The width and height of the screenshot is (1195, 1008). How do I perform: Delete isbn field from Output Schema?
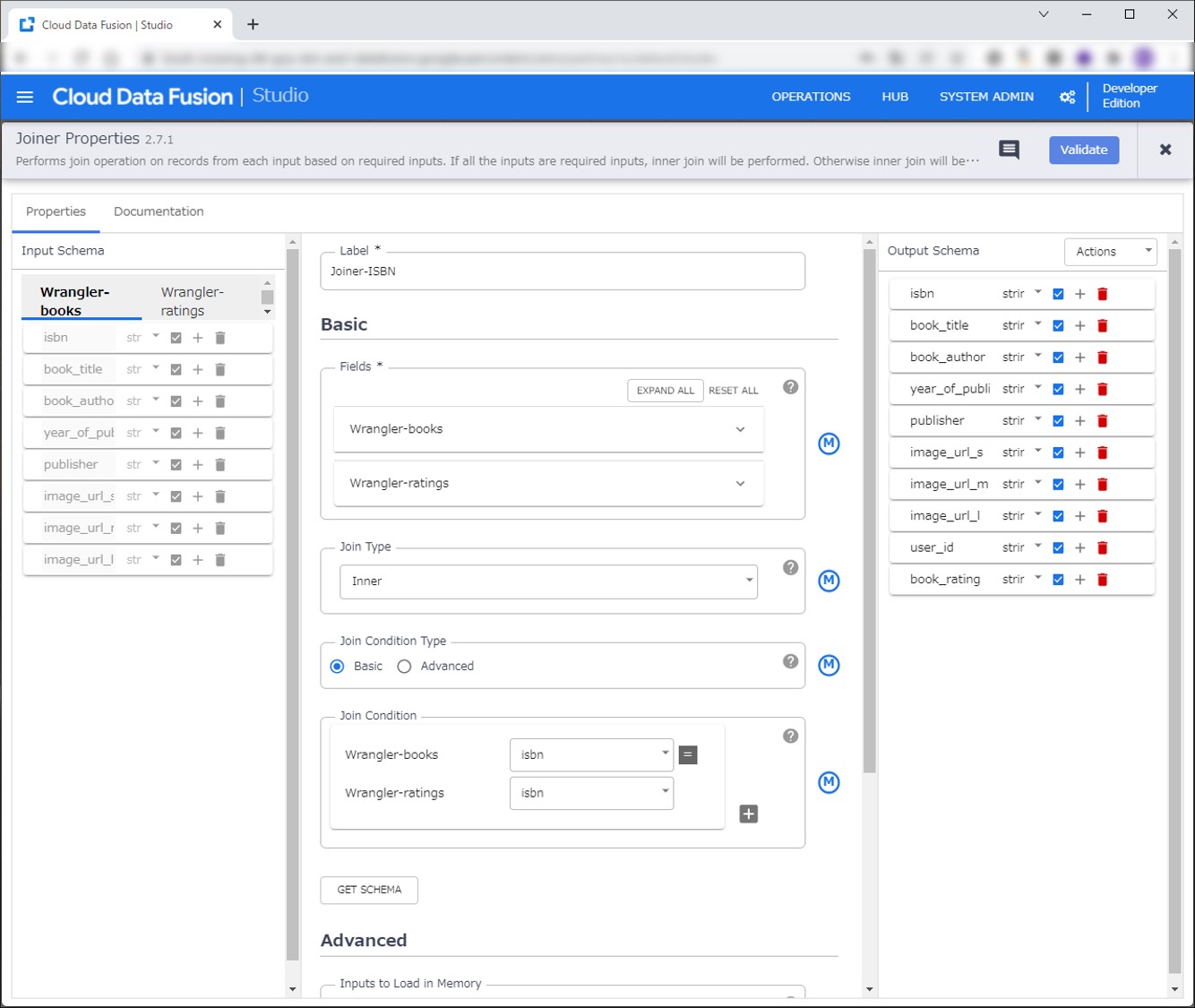1103,294
